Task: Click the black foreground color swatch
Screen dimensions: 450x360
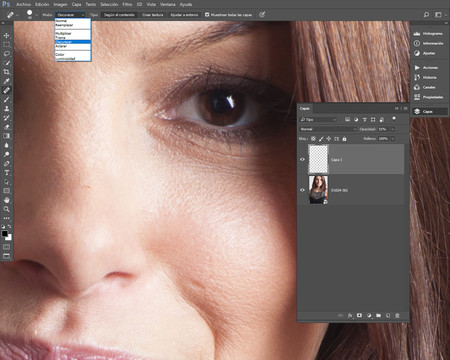Action: (4, 233)
